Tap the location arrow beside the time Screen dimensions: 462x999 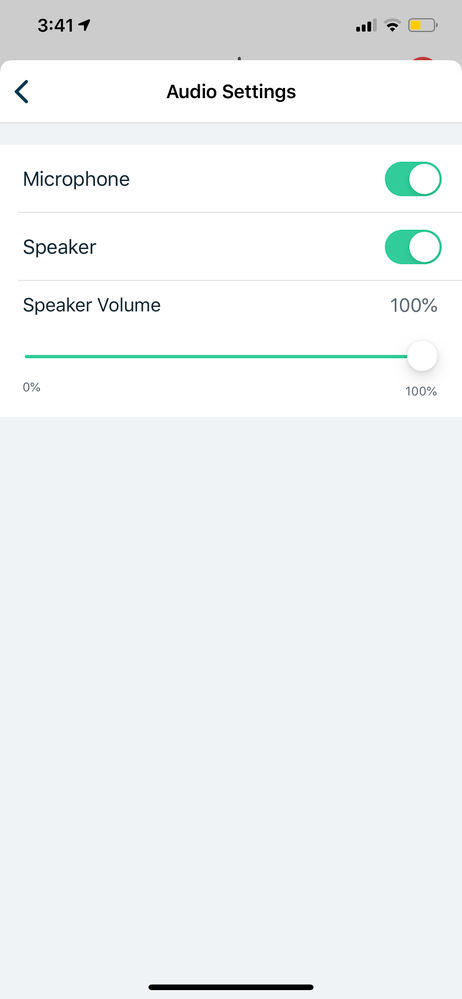point(85,25)
